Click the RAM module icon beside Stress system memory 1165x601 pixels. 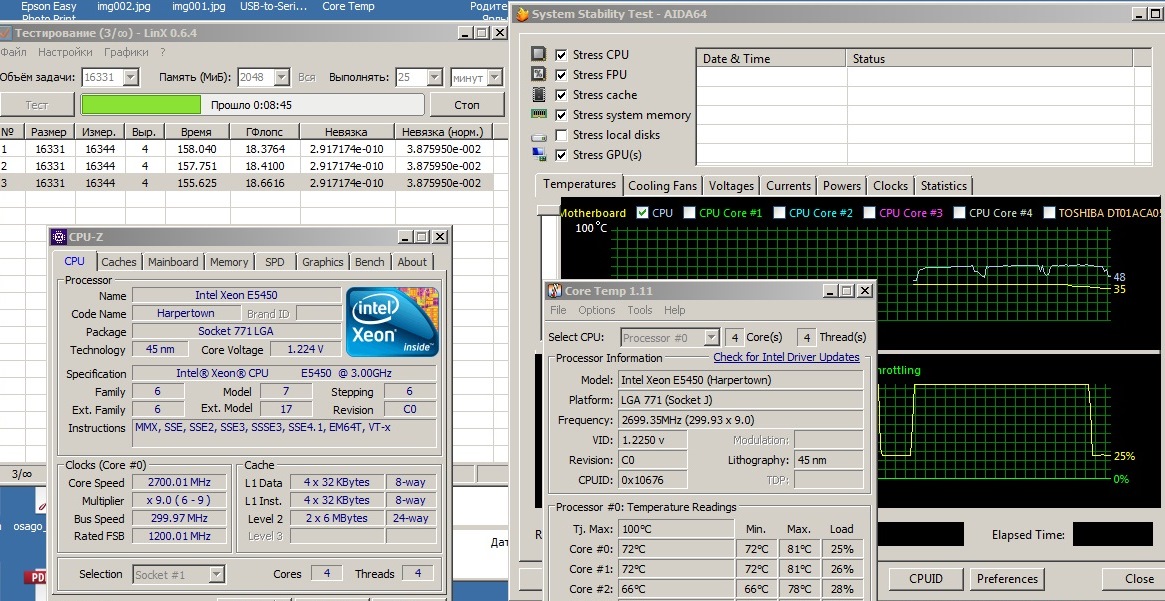click(x=539, y=114)
